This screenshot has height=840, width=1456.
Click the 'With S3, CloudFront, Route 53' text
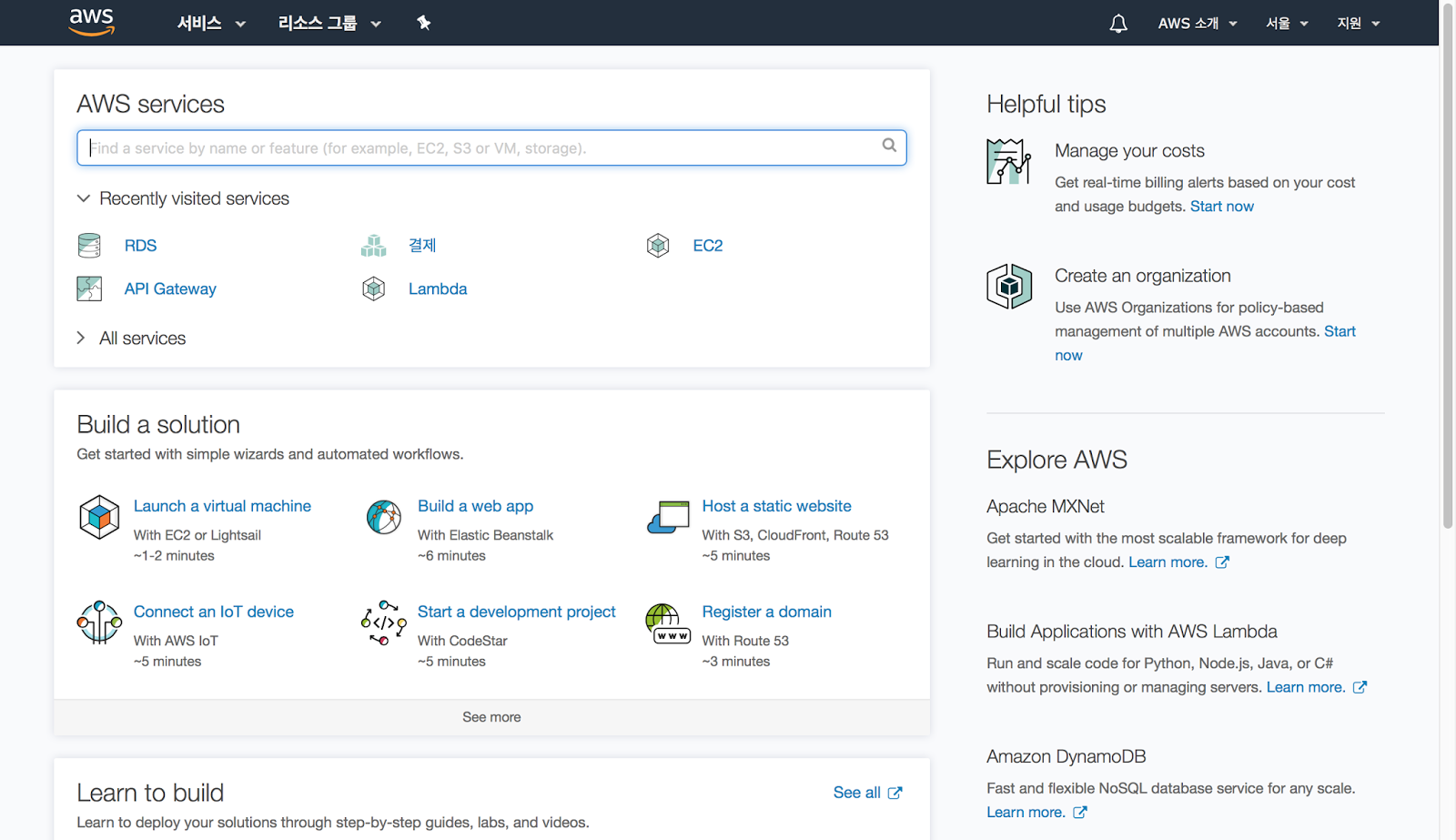(795, 535)
